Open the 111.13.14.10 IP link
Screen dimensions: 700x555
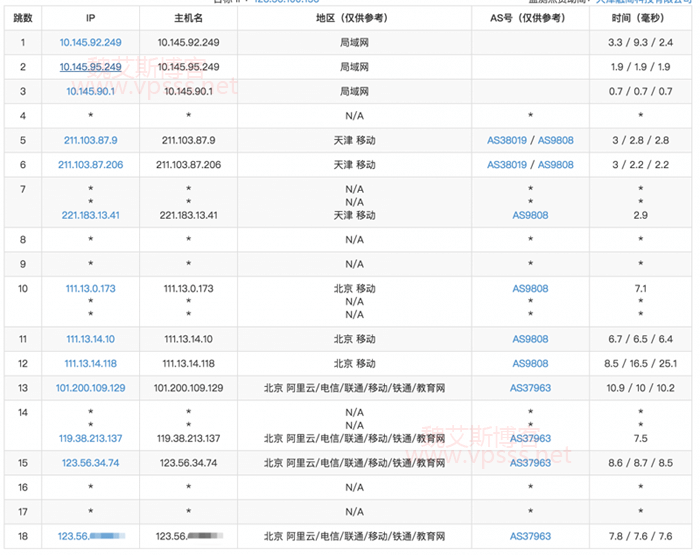[x=90, y=339]
